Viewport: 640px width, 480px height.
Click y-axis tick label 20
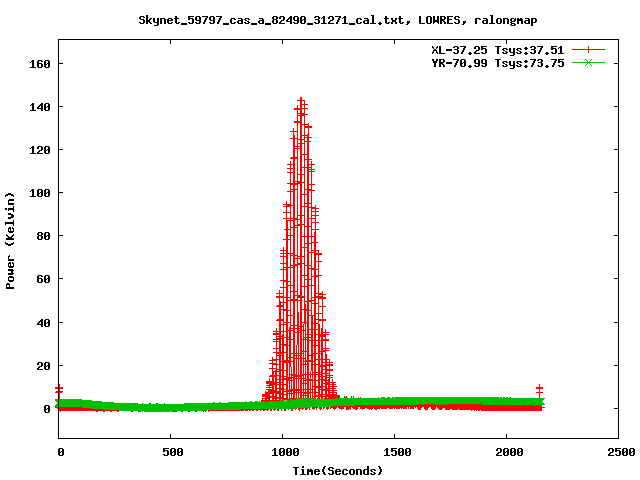coord(43,366)
